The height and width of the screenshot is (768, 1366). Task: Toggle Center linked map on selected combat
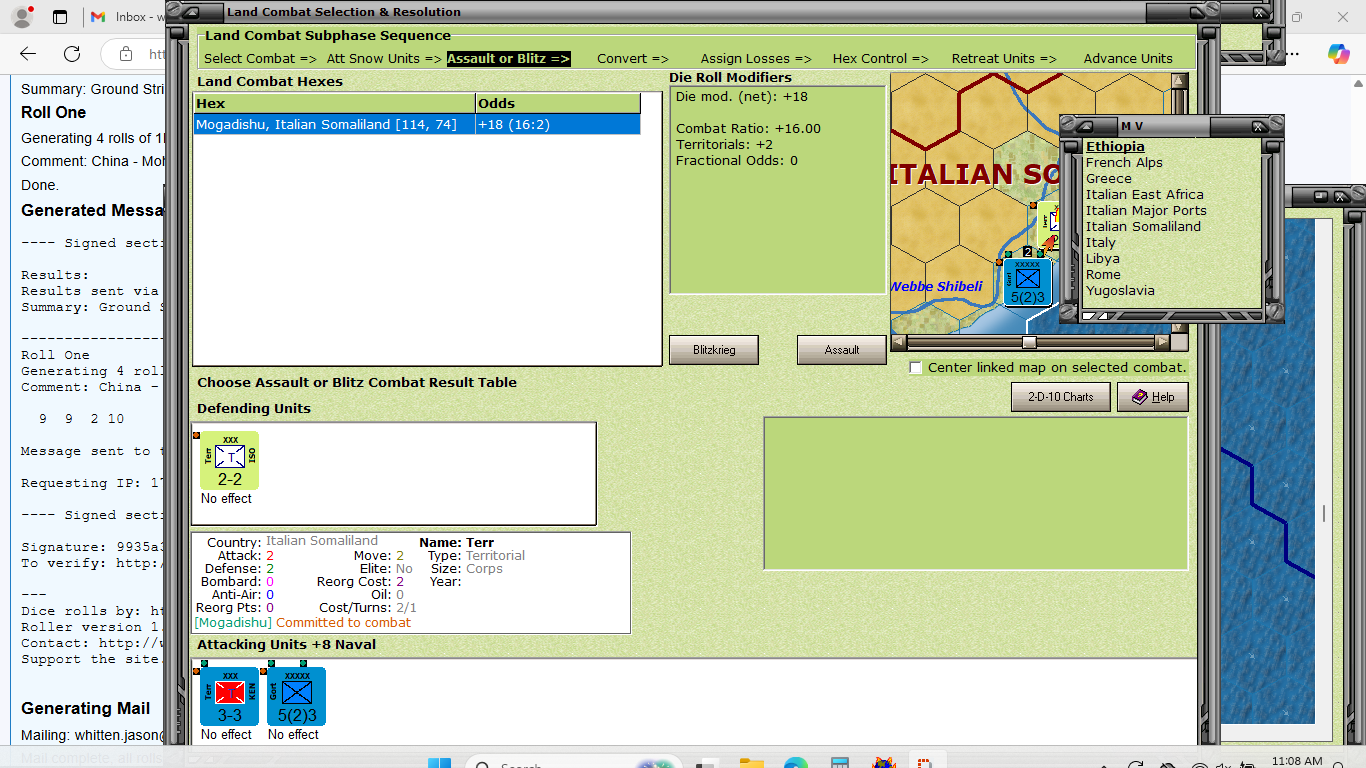pyautogui.click(x=916, y=368)
